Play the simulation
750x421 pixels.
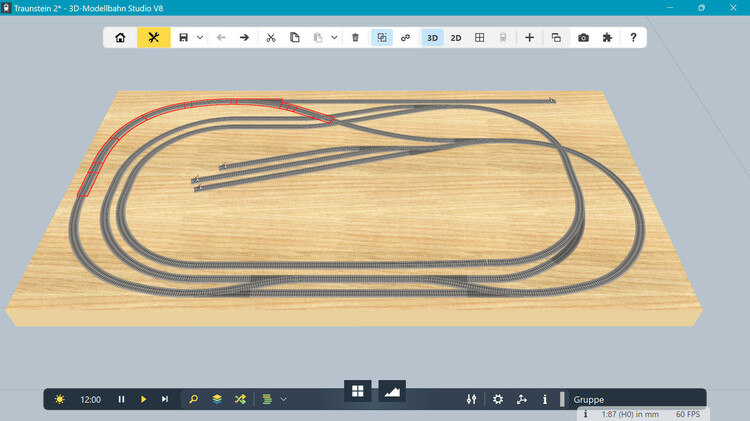(x=143, y=399)
